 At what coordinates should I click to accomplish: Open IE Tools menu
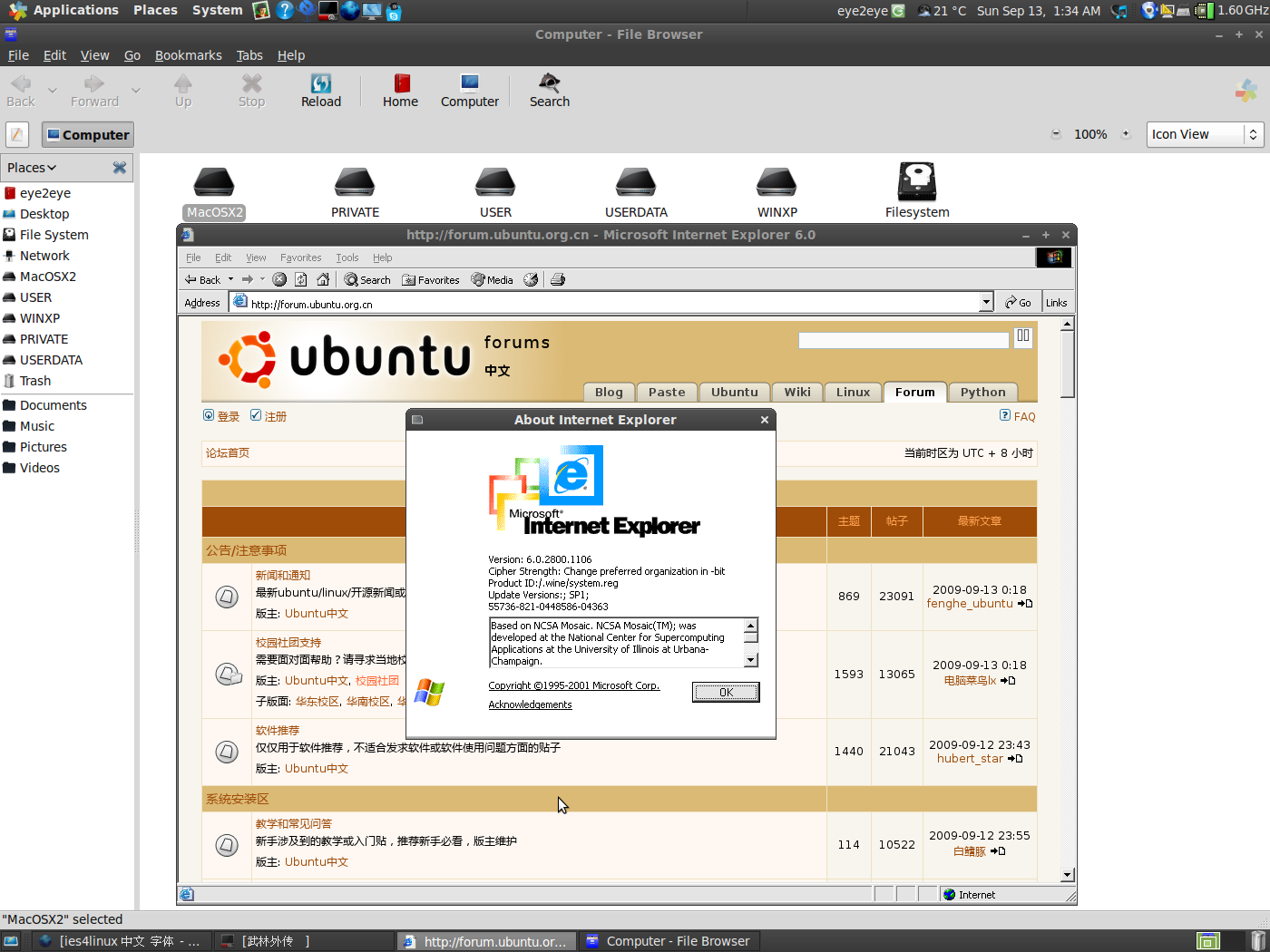(x=347, y=257)
